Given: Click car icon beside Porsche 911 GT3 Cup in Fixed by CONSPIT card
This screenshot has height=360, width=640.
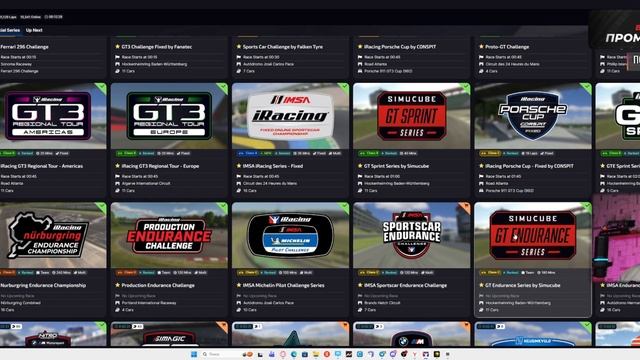Looking at the screenshot, I should click(481, 191).
